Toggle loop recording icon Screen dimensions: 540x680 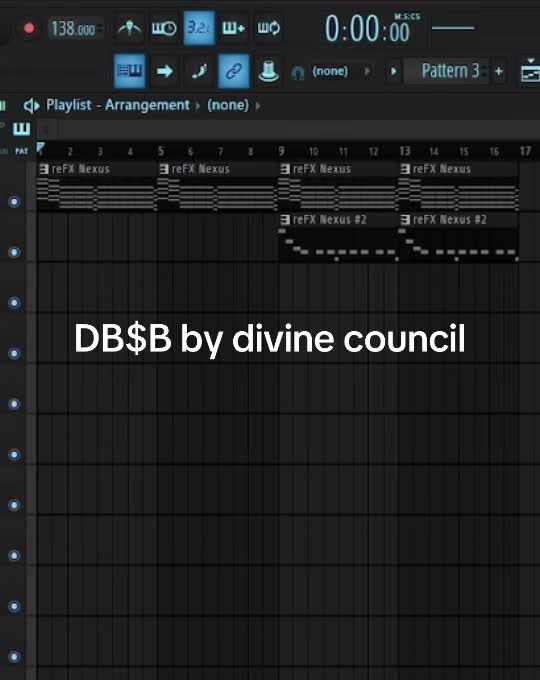(268, 28)
